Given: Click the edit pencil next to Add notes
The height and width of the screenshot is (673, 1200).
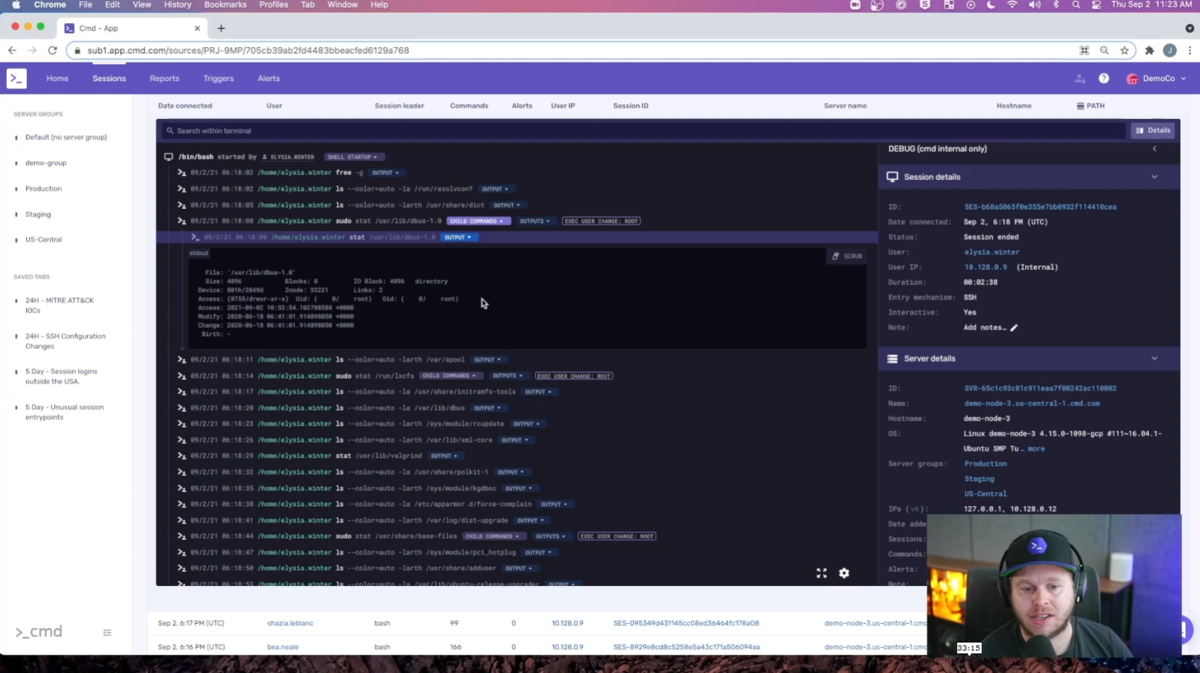Looking at the screenshot, I should click(x=1014, y=327).
